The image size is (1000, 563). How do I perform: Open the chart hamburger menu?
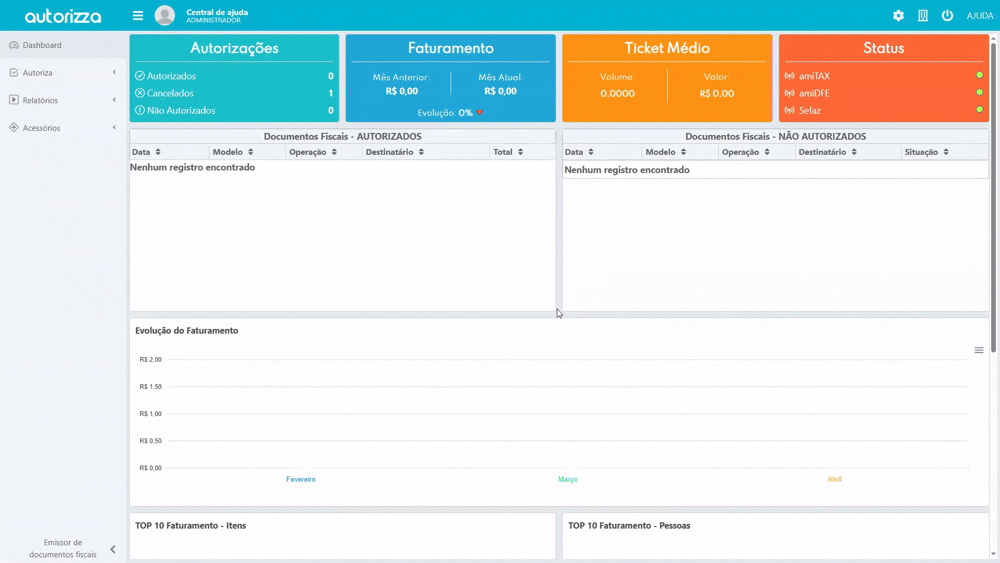tap(979, 350)
